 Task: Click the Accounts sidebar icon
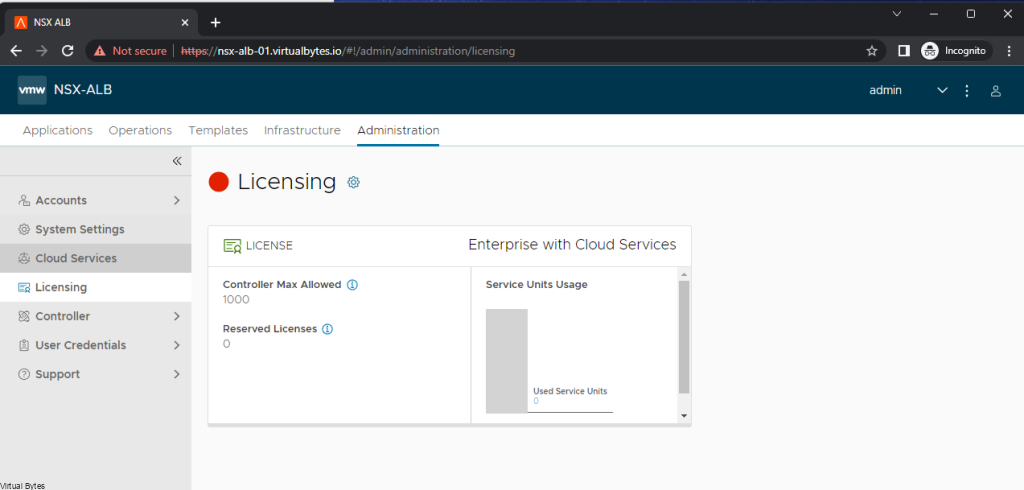coord(24,201)
